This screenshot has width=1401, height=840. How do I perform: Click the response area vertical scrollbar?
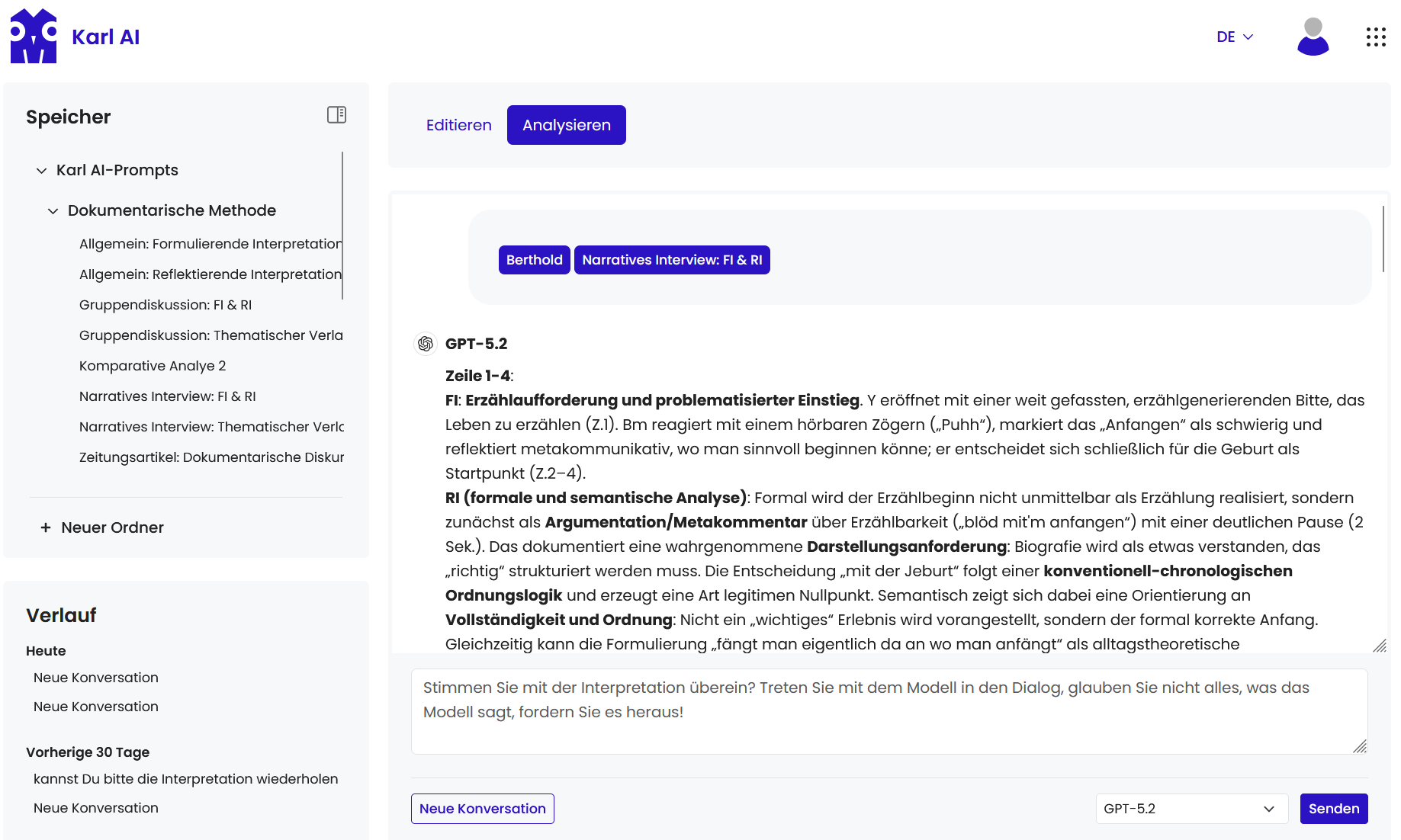[1383, 239]
